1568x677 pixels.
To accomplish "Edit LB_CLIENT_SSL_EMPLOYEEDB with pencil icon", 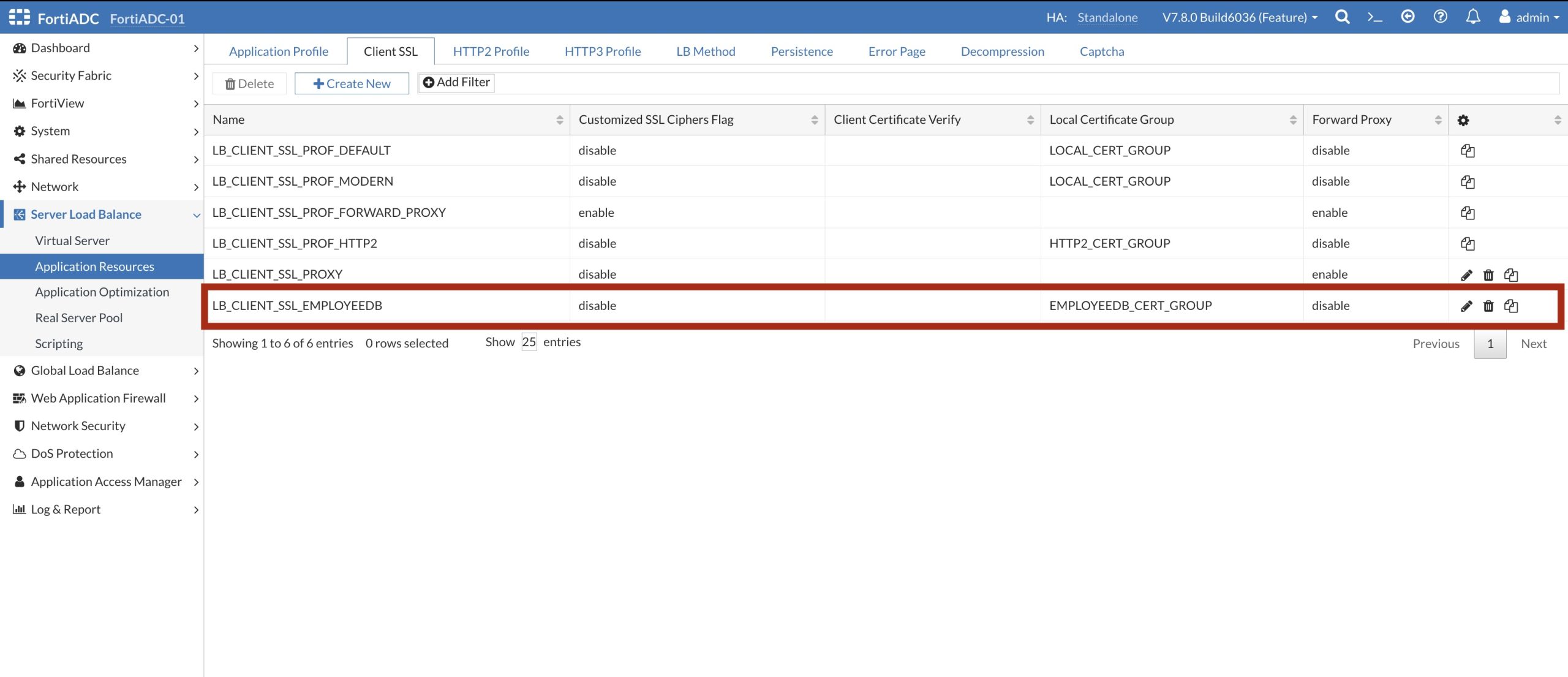I will (1466, 306).
